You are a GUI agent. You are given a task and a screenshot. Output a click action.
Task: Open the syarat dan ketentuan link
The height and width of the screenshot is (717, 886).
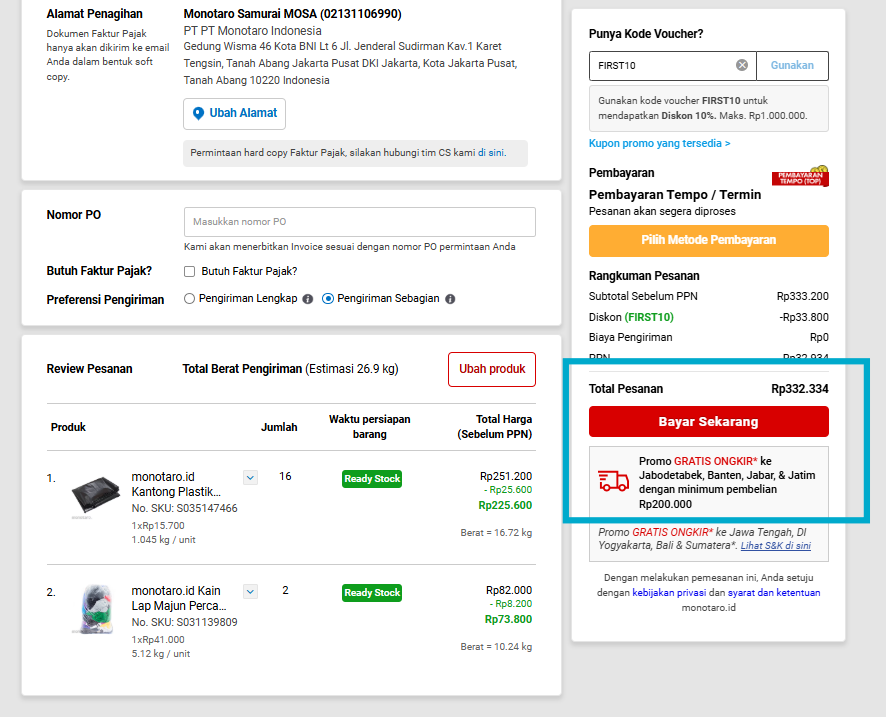(x=774, y=593)
